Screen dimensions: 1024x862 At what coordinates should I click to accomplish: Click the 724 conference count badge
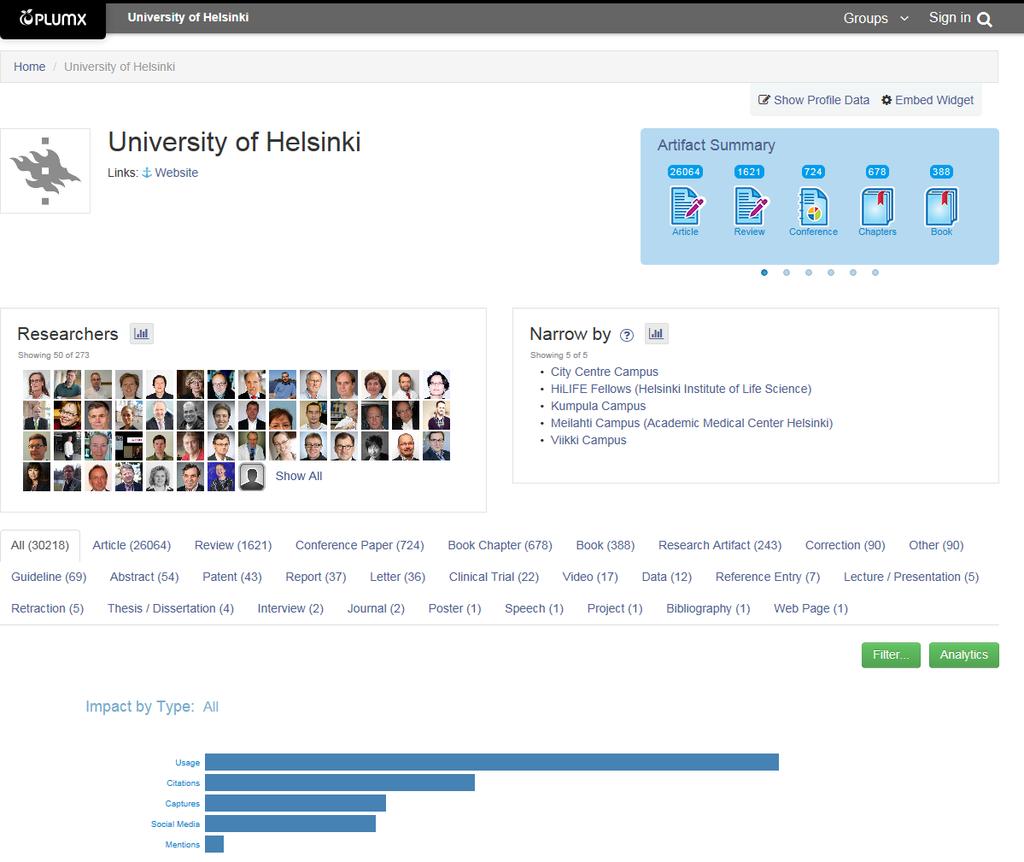click(813, 172)
